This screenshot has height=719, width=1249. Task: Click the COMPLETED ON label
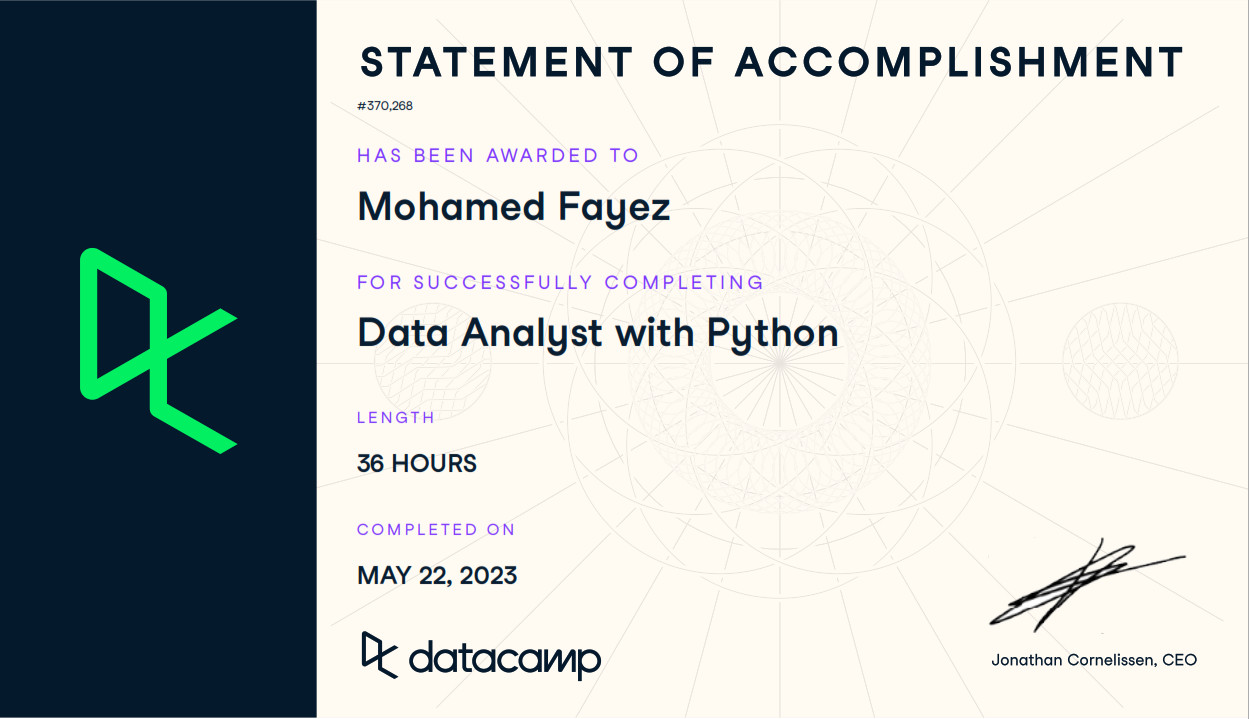coord(436,529)
